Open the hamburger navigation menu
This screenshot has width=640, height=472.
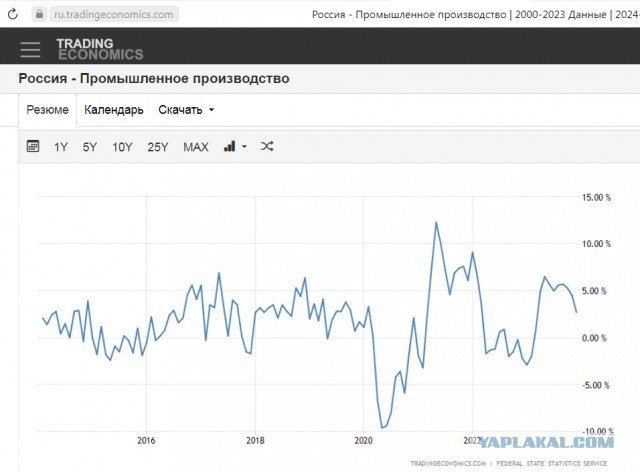(x=31, y=49)
